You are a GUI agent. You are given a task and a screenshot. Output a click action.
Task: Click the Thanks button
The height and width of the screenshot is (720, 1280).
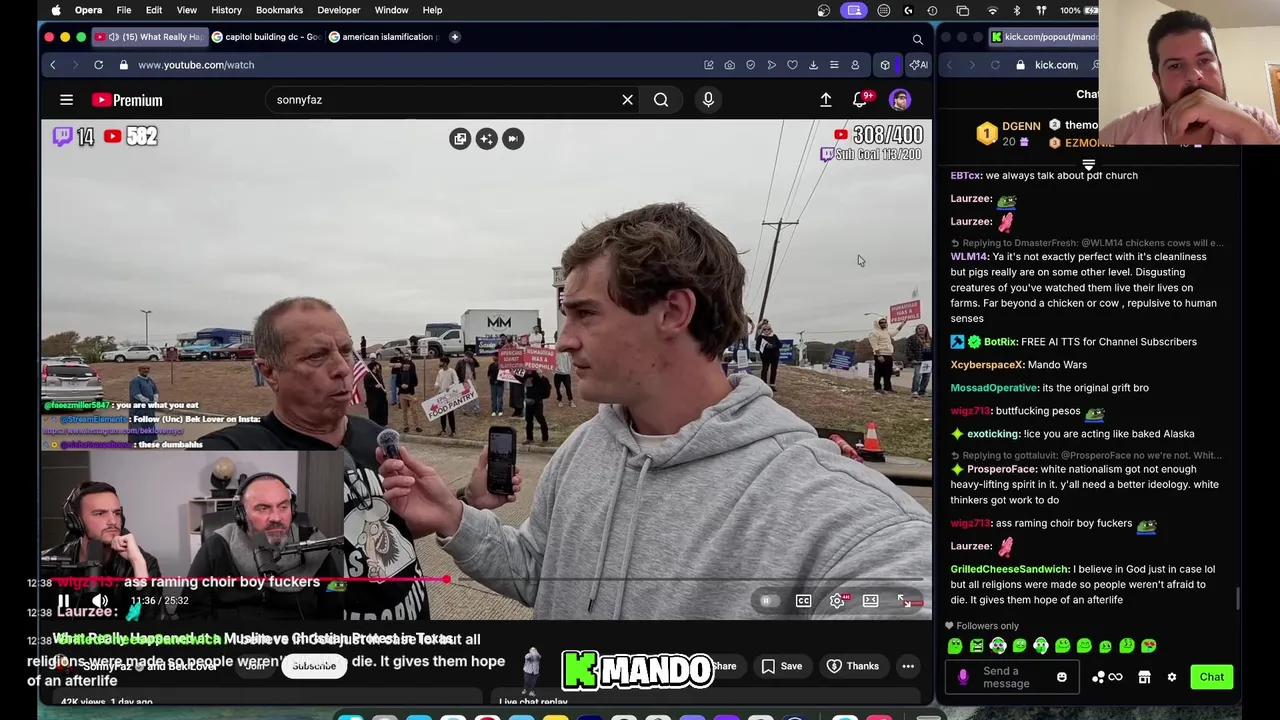click(852, 666)
